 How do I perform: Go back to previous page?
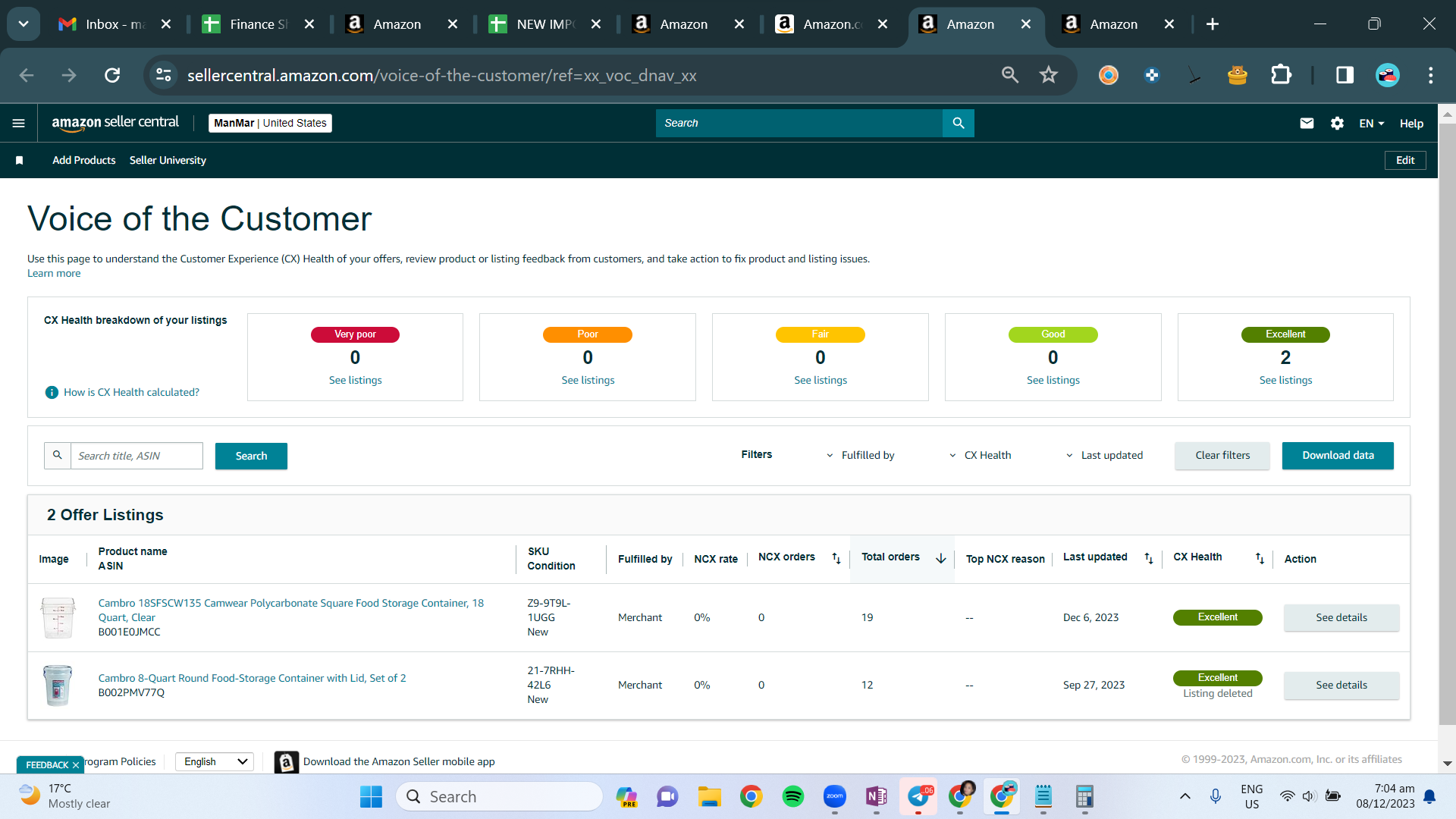click(27, 75)
